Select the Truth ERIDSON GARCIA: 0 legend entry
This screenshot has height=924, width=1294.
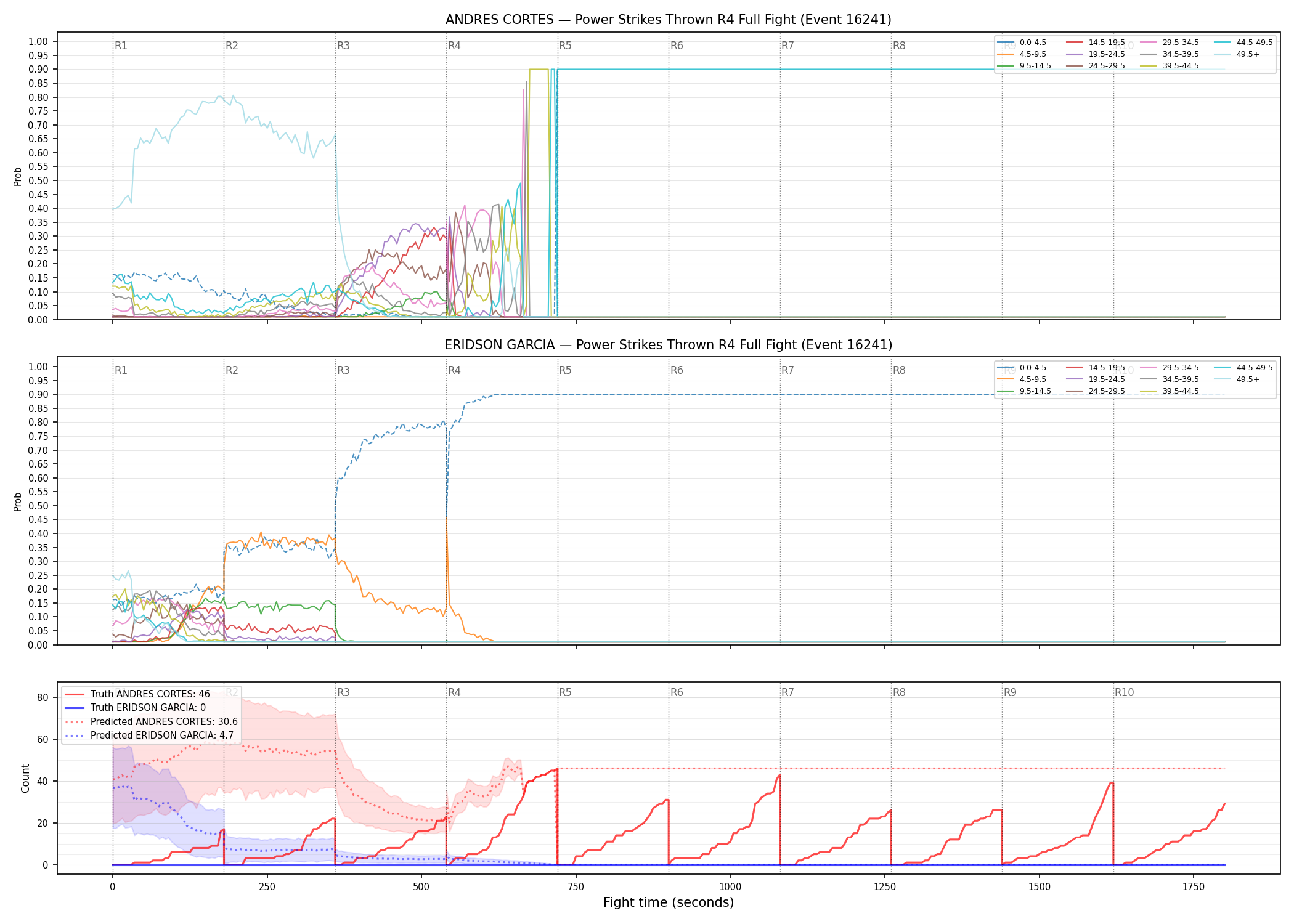[135, 708]
